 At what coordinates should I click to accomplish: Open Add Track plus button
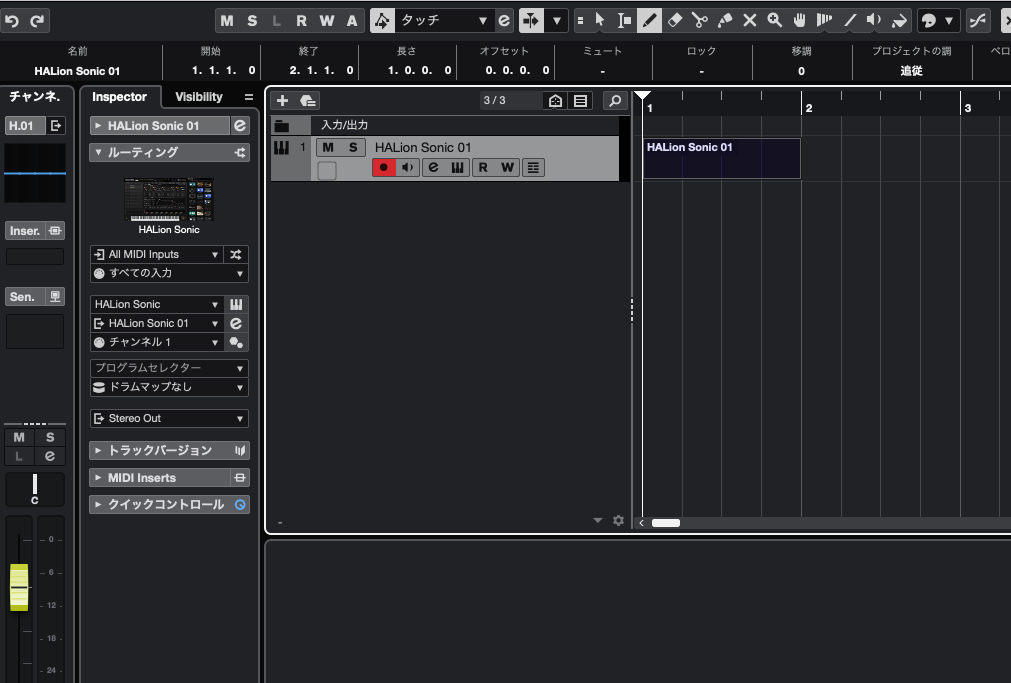coord(282,101)
